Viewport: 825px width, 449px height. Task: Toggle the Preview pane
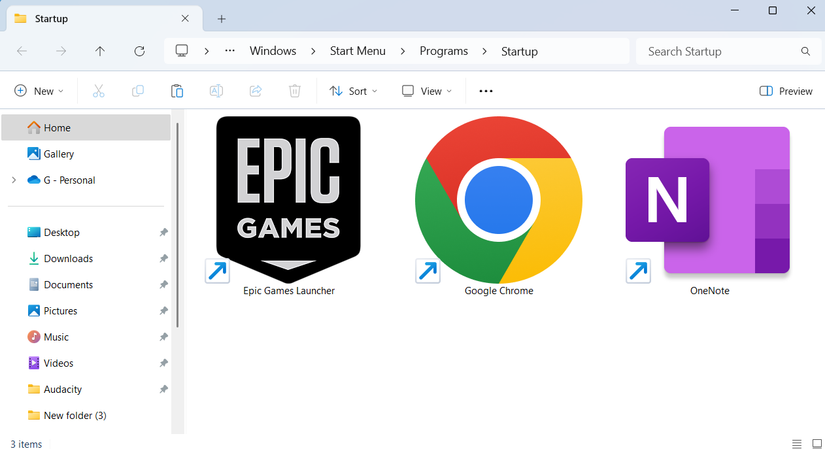point(786,91)
